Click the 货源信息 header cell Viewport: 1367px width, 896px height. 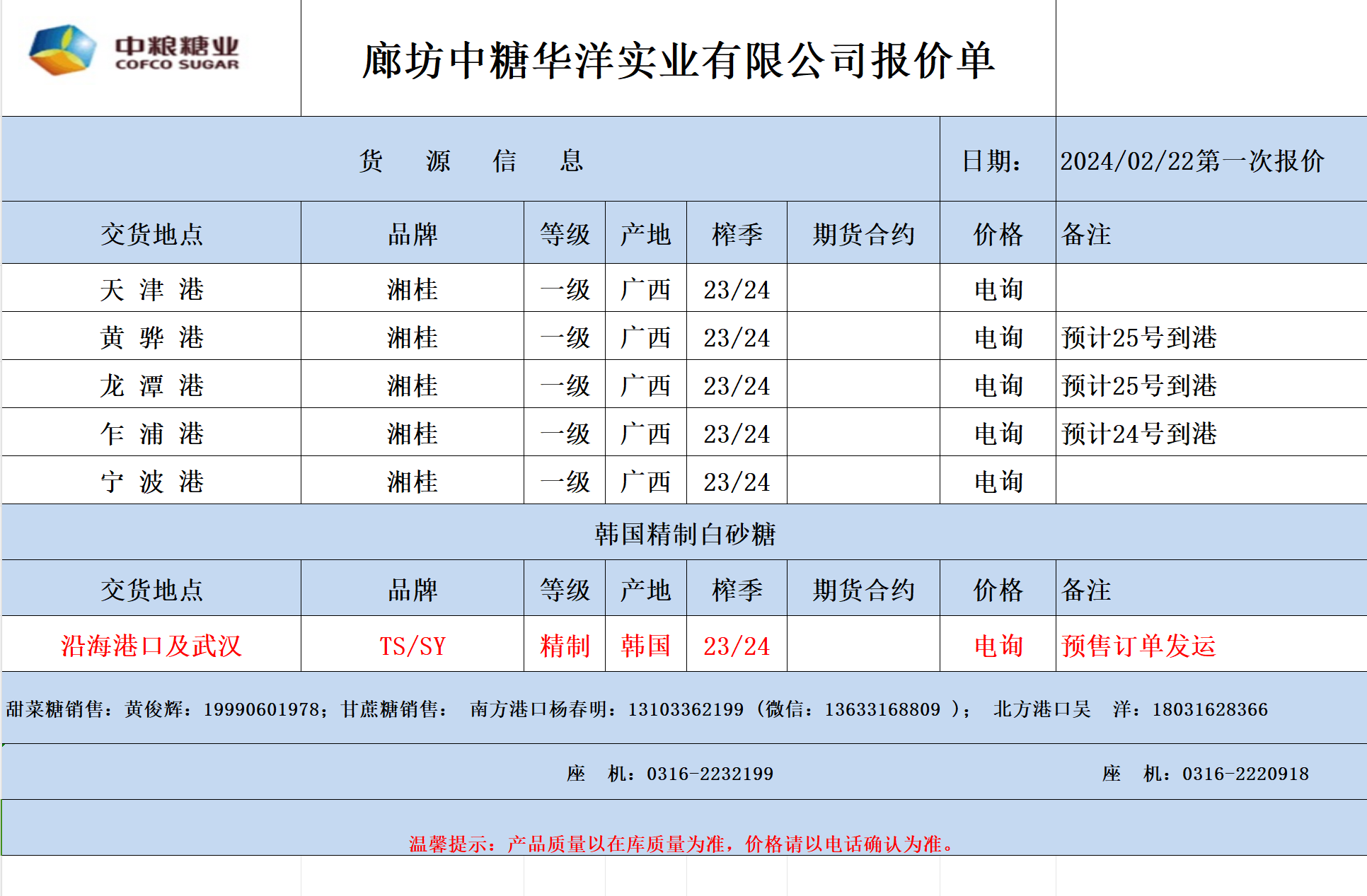471,161
